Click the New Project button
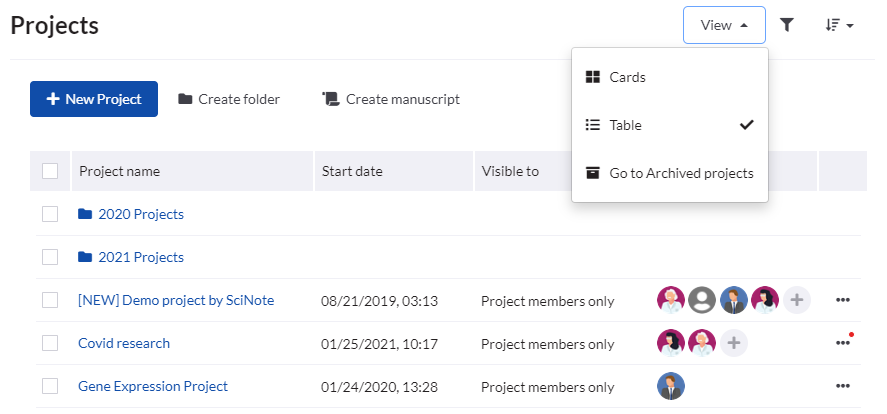887x414 pixels. (x=94, y=99)
